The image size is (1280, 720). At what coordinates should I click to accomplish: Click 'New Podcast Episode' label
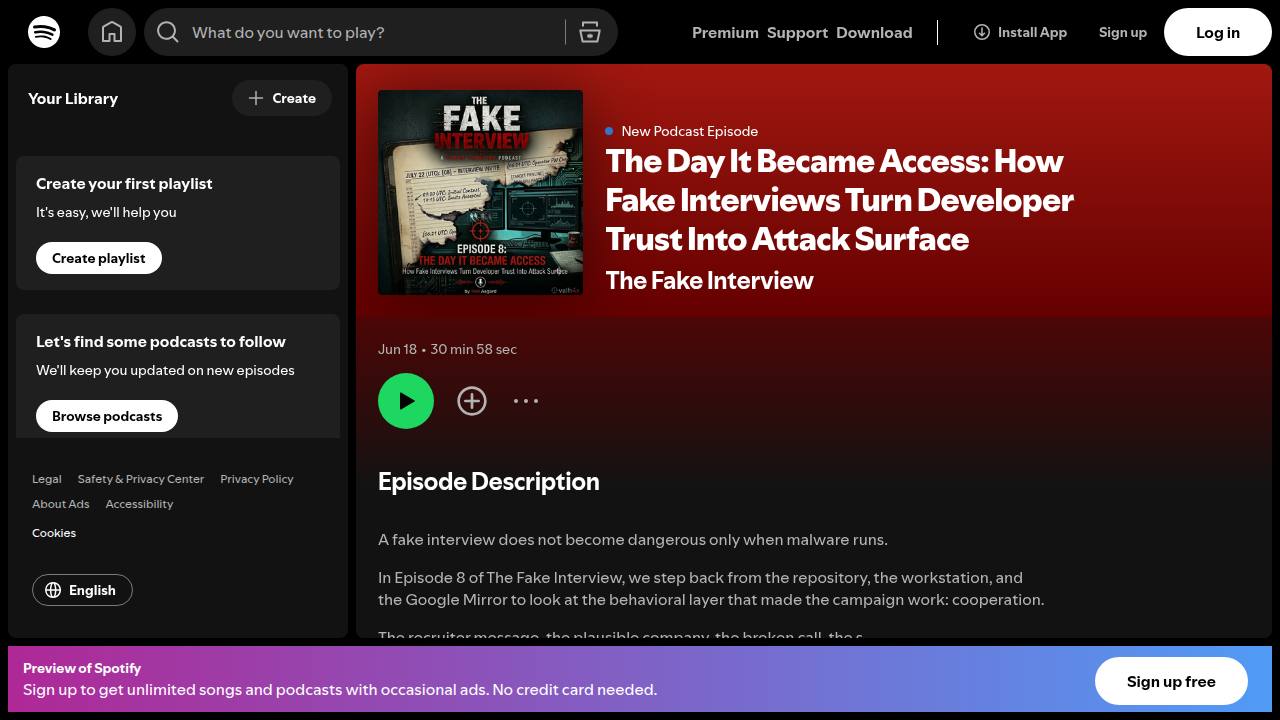689,131
